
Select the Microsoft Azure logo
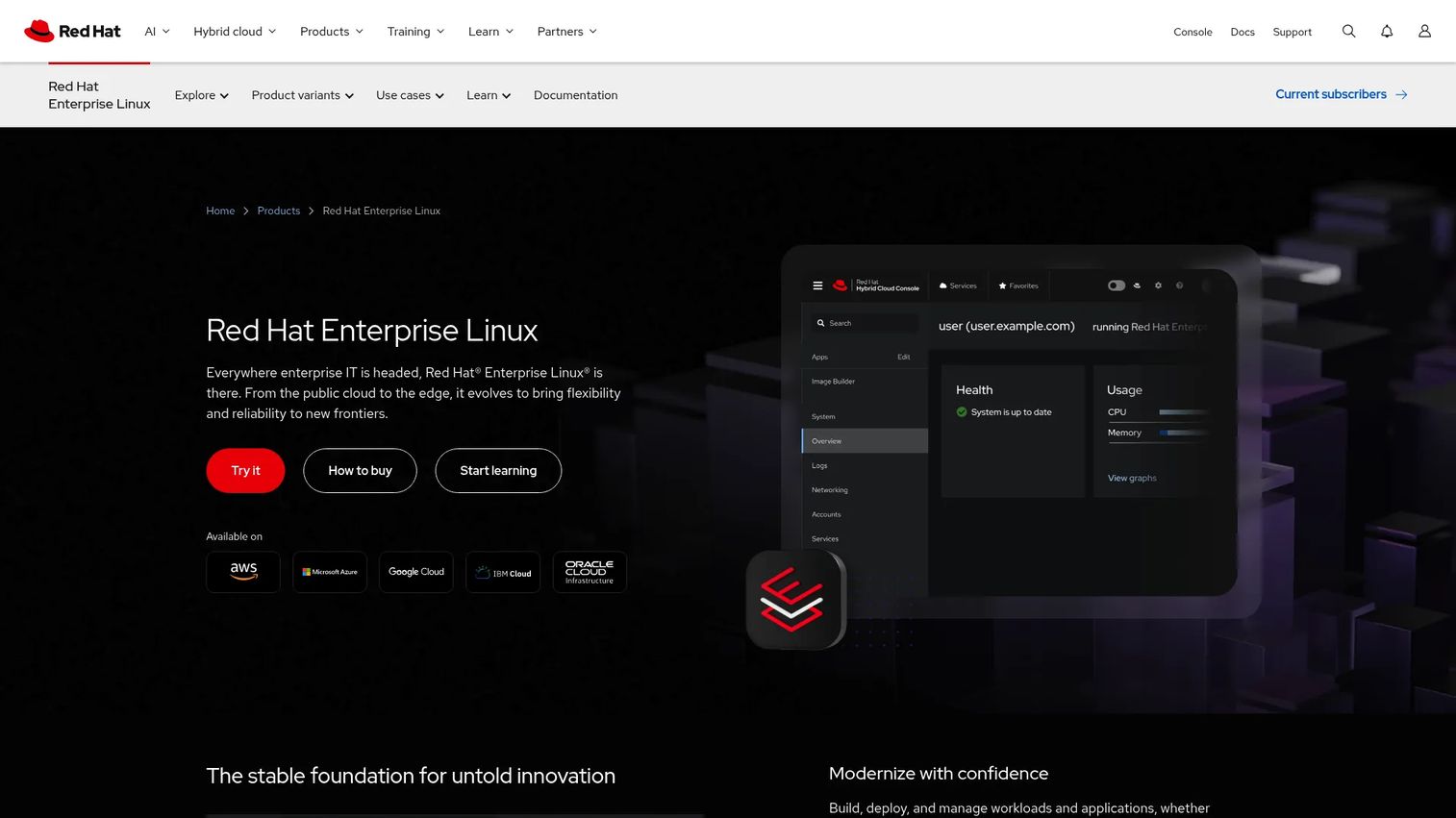(x=330, y=572)
